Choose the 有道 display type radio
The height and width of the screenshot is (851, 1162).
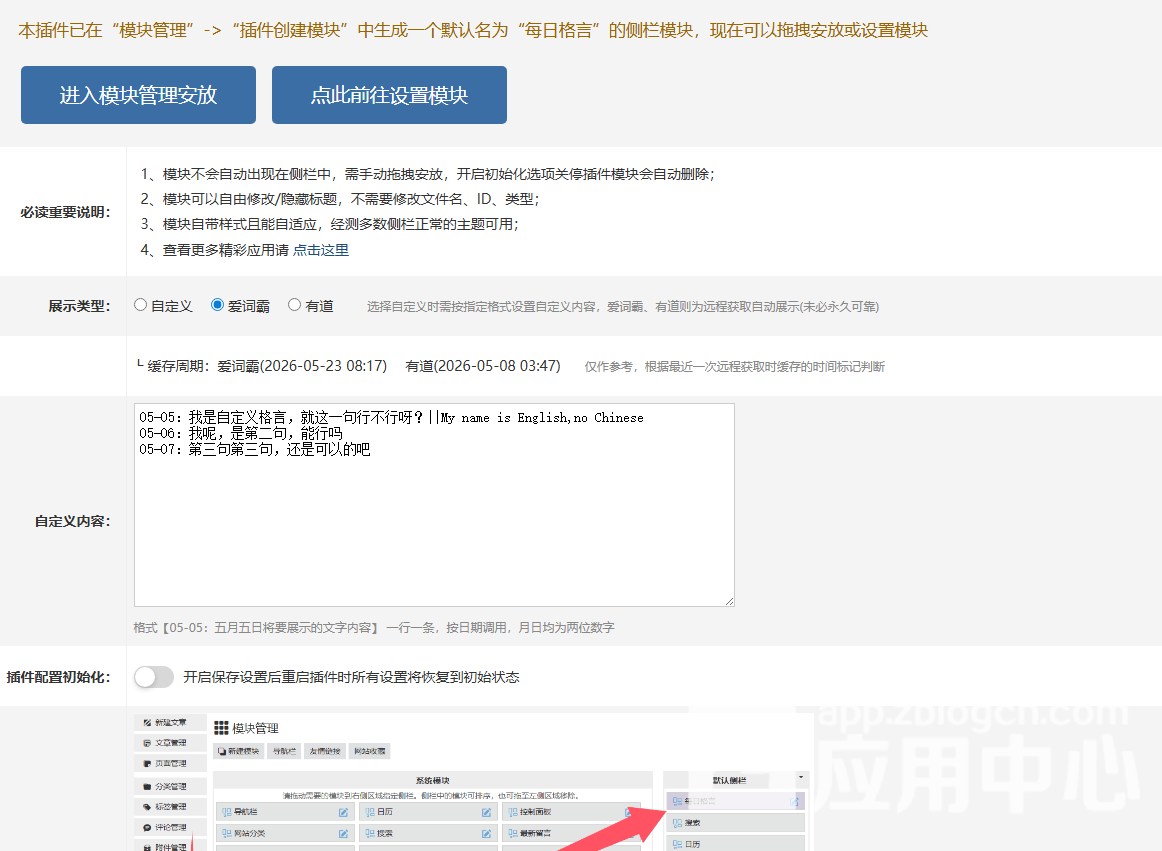[294, 305]
